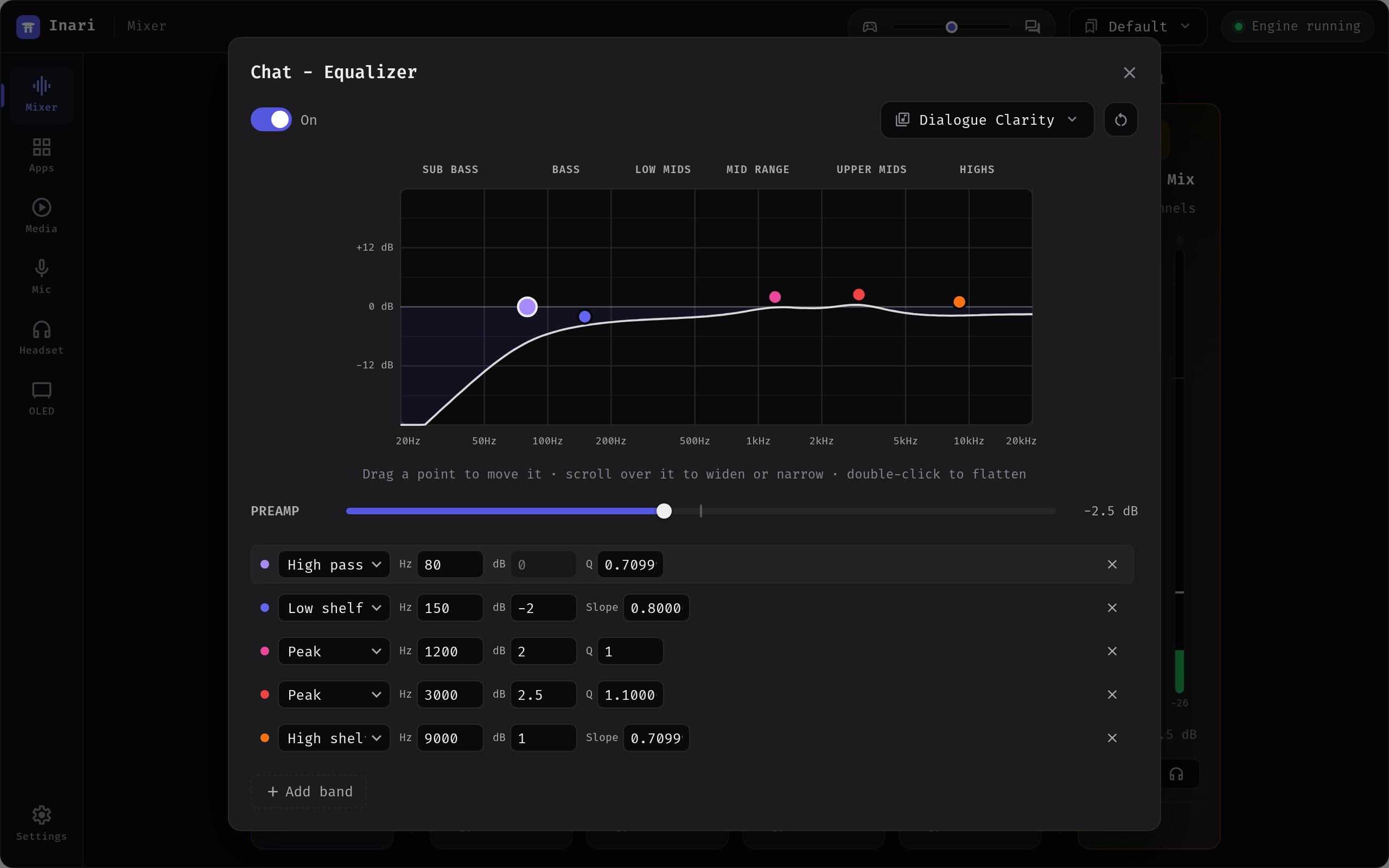The width and height of the screenshot is (1389, 868).
Task: Select the red 3000 Hz point on graph
Action: 859,295
